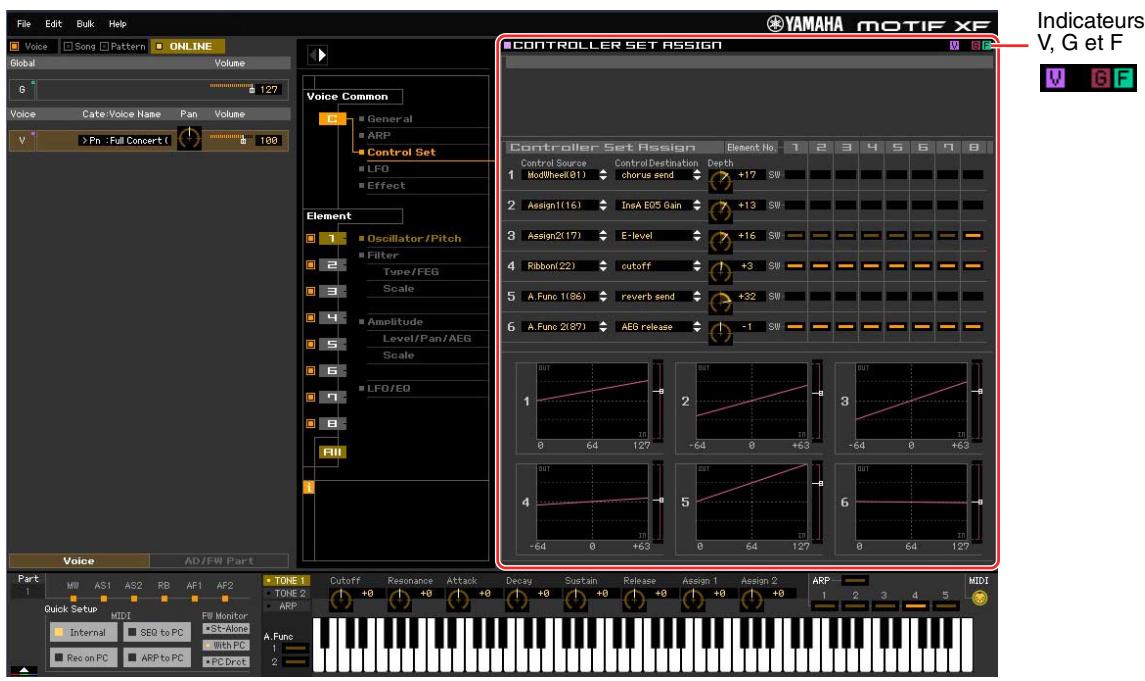Click depth knob for set 1

tap(720, 182)
